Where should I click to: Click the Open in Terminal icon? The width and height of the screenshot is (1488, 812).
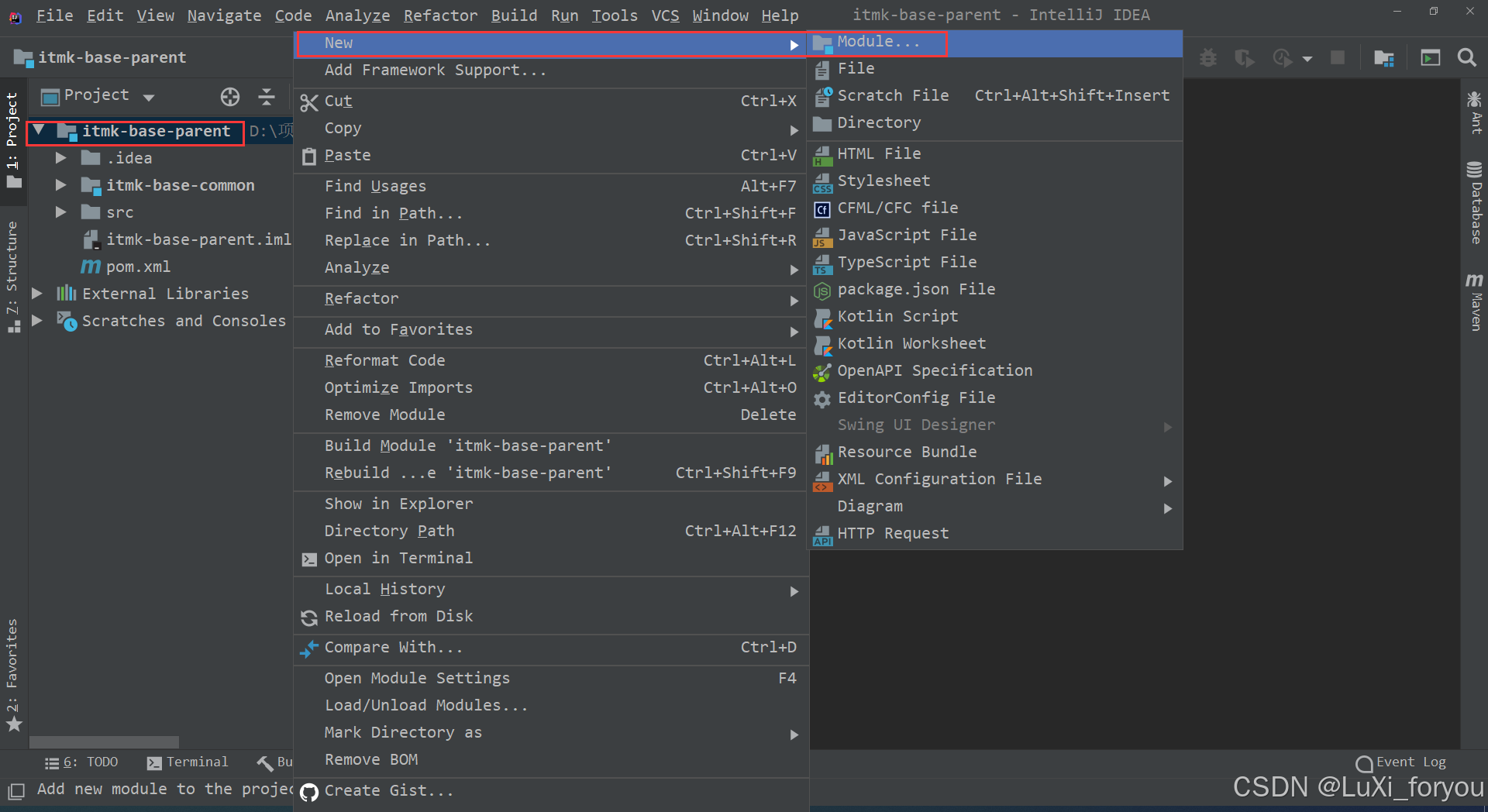[309, 559]
